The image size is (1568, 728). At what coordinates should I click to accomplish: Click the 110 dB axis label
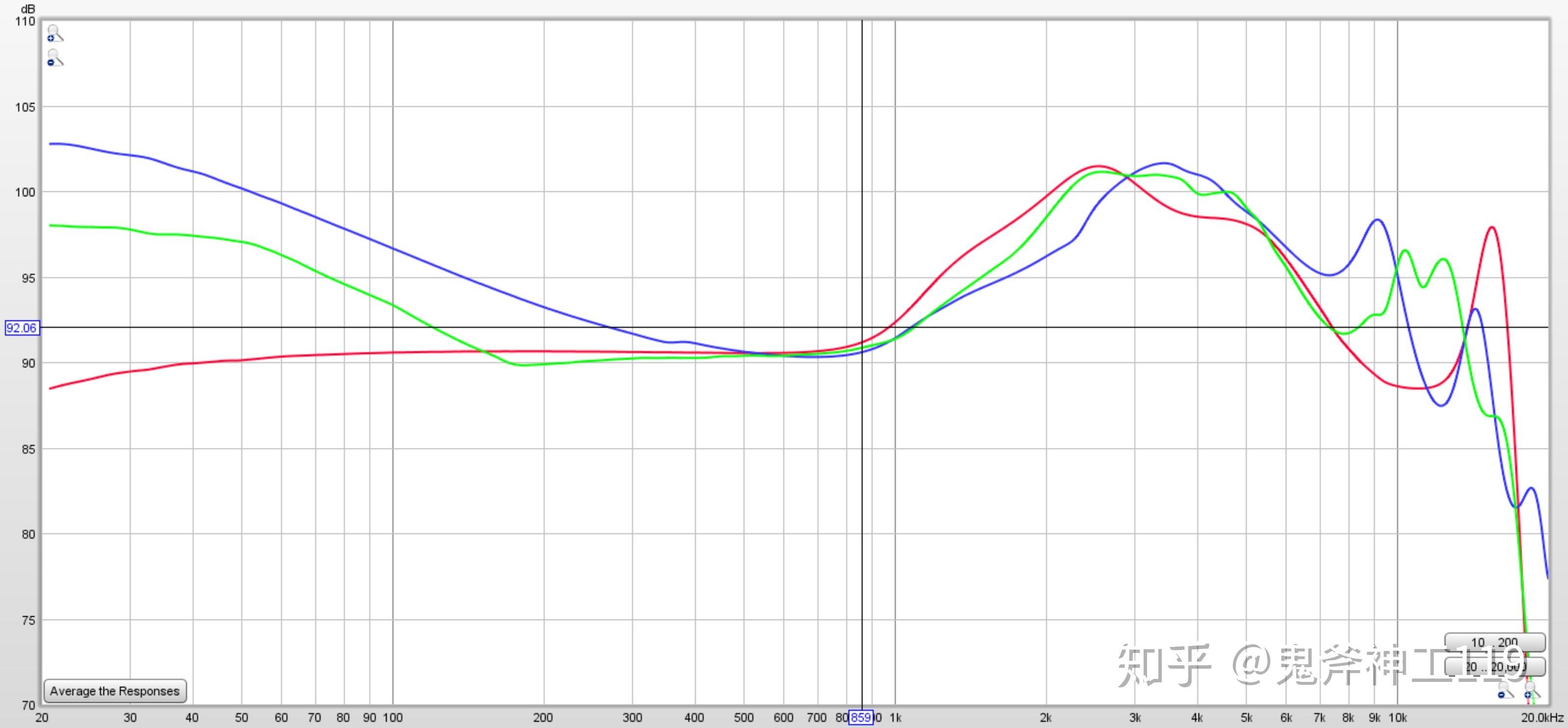point(26,21)
